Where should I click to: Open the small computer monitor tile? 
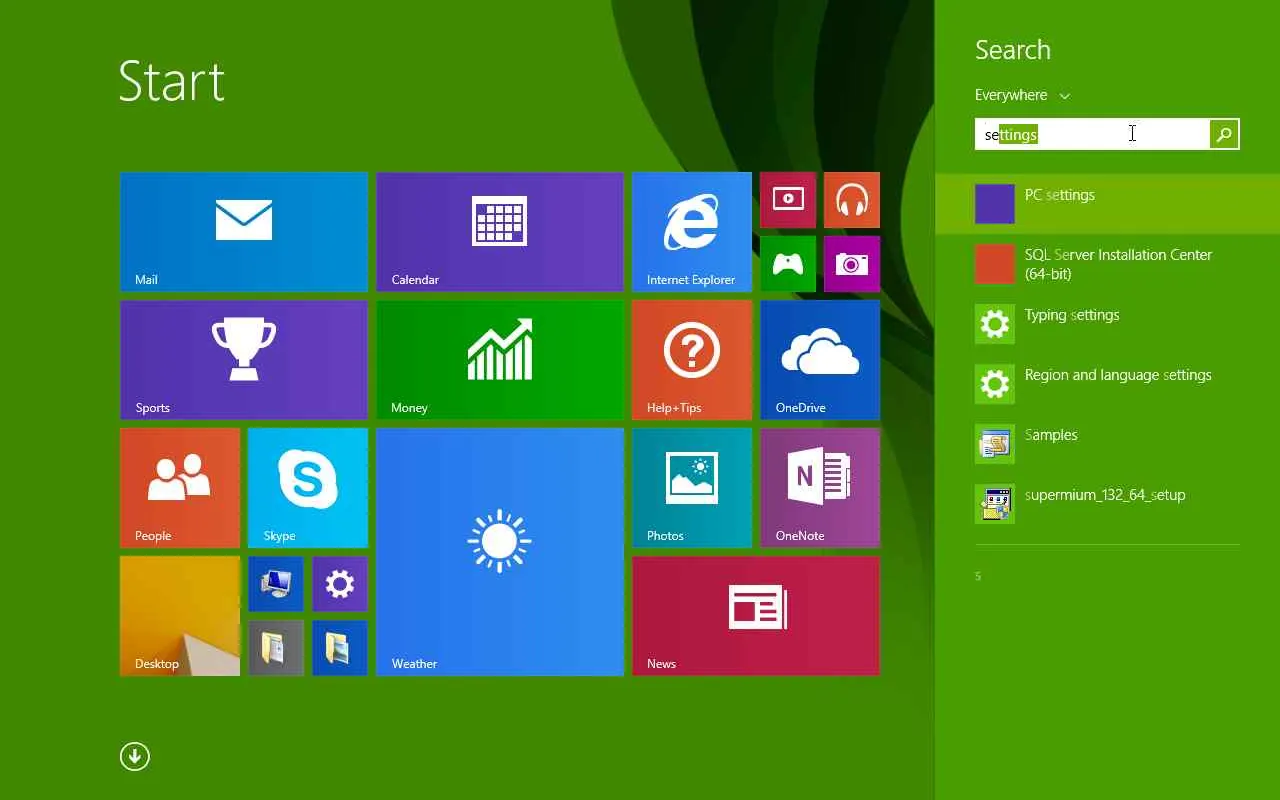[x=276, y=584]
